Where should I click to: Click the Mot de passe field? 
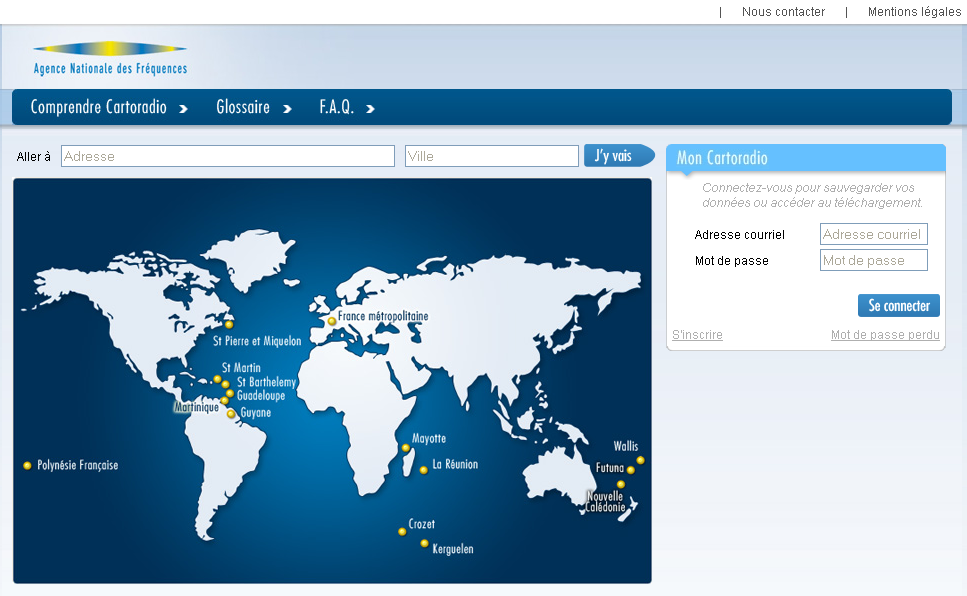click(873, 260)
